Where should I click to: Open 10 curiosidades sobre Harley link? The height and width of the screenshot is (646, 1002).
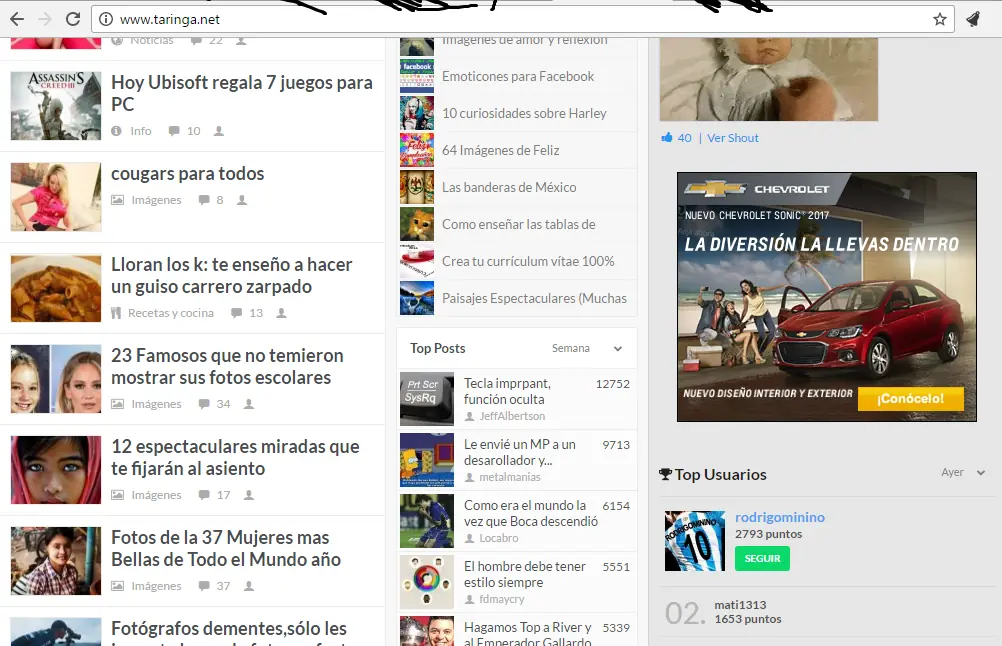(x=524, y=113)
